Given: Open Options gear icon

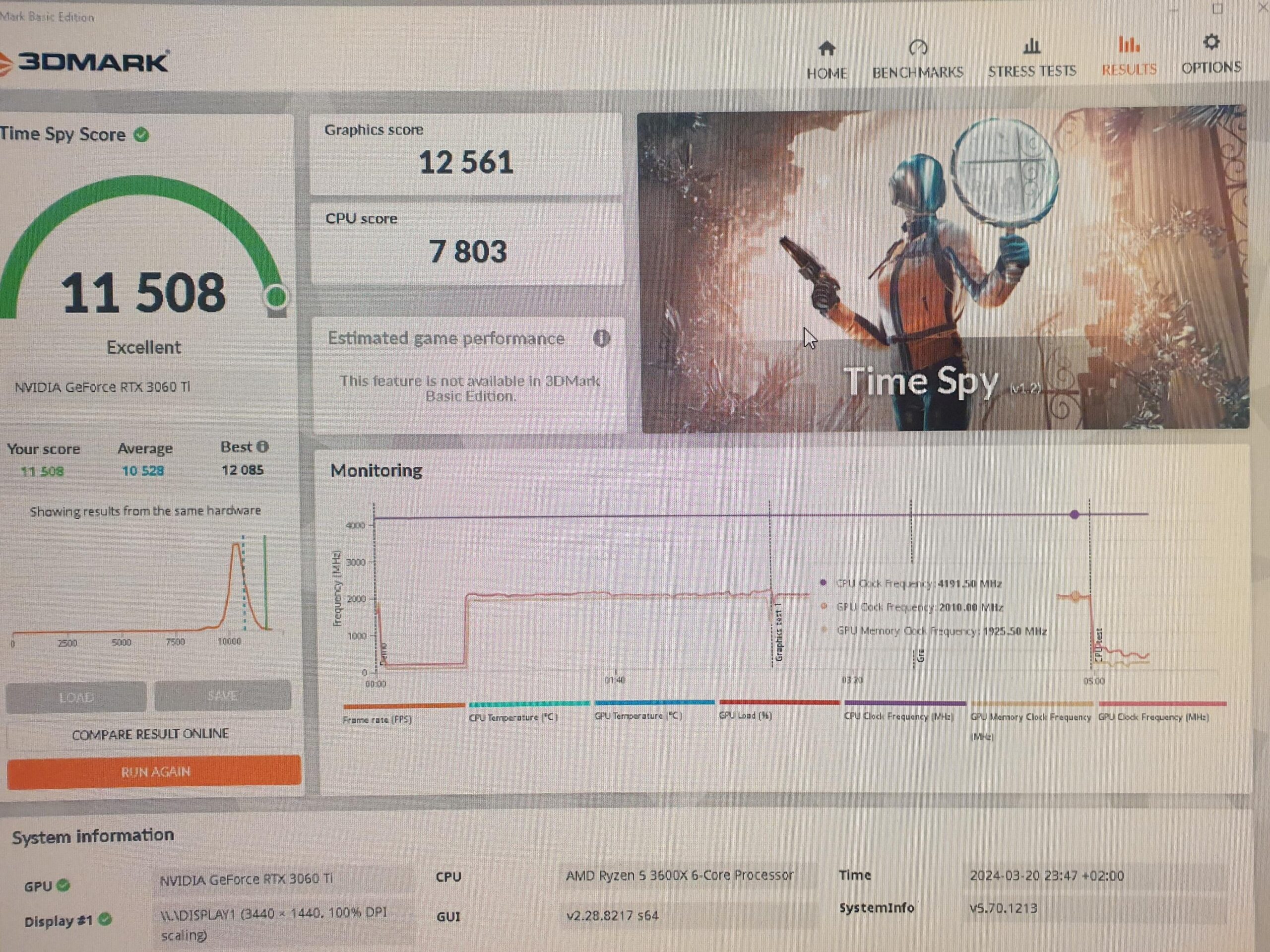Looking at the screenshot, I should (1211, 42).
